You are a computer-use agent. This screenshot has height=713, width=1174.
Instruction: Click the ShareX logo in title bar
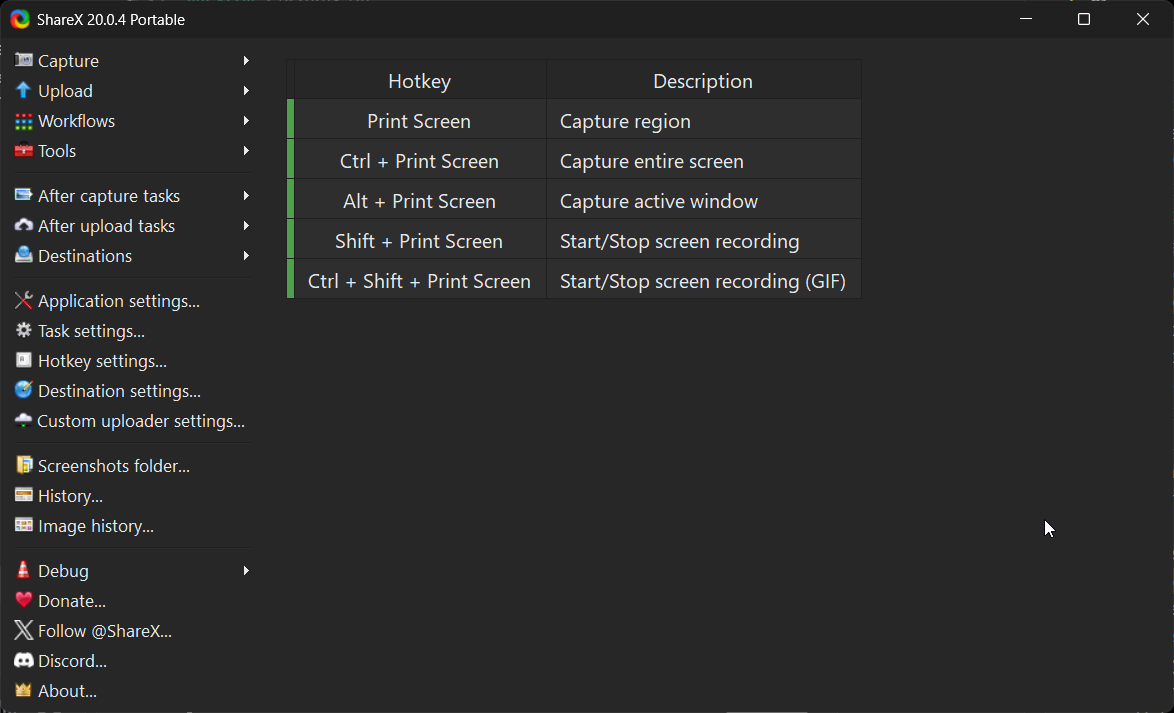pyautogui.click(x=20, y=19)
